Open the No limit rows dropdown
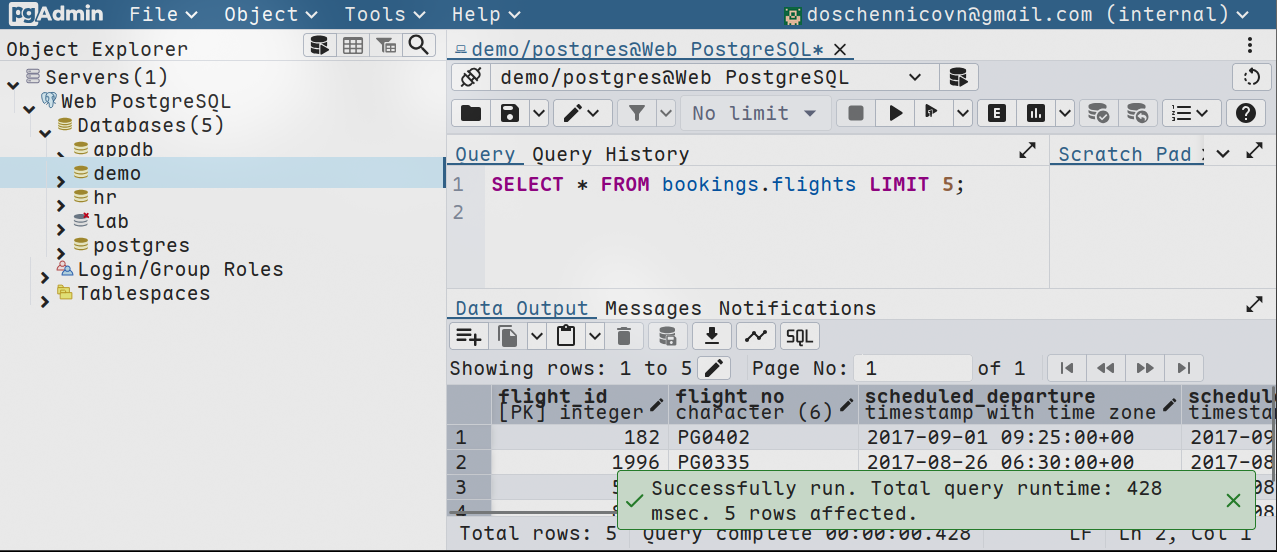The height and width of the screenshot is (552, 1277). tap(755, 114)
